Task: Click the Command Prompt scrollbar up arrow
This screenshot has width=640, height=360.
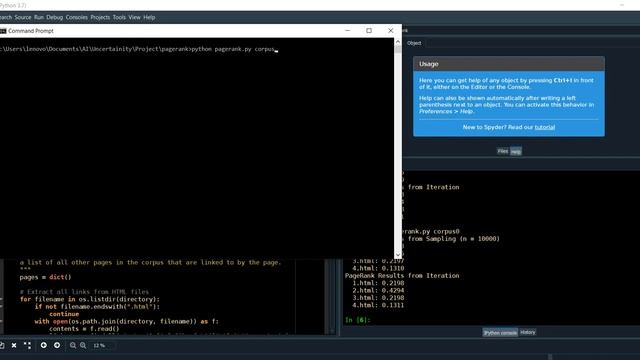Action: tap(398, 42)
